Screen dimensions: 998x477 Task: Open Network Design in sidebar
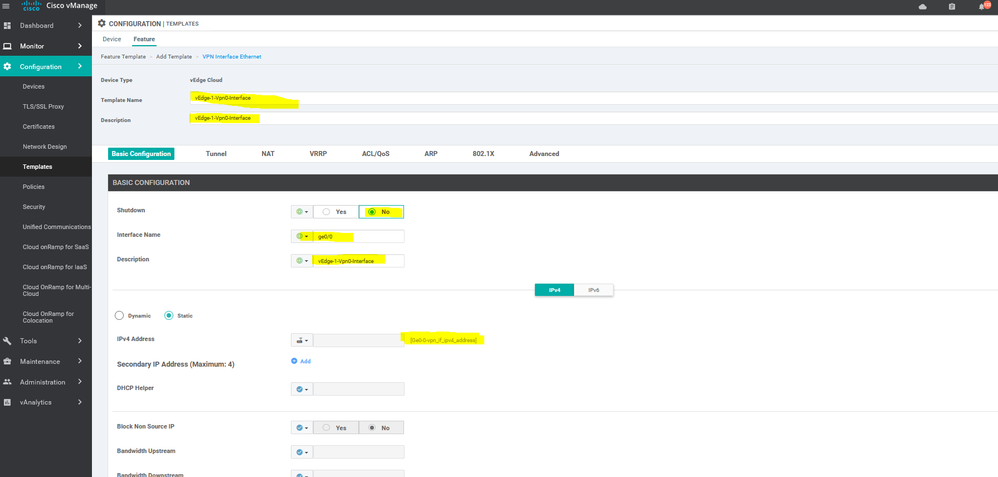click(x=46, y=146)
